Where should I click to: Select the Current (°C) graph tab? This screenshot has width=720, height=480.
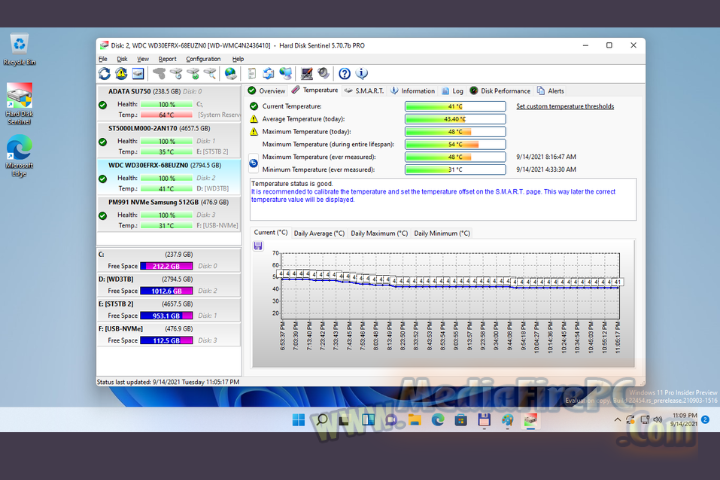(x=271, y=232)
